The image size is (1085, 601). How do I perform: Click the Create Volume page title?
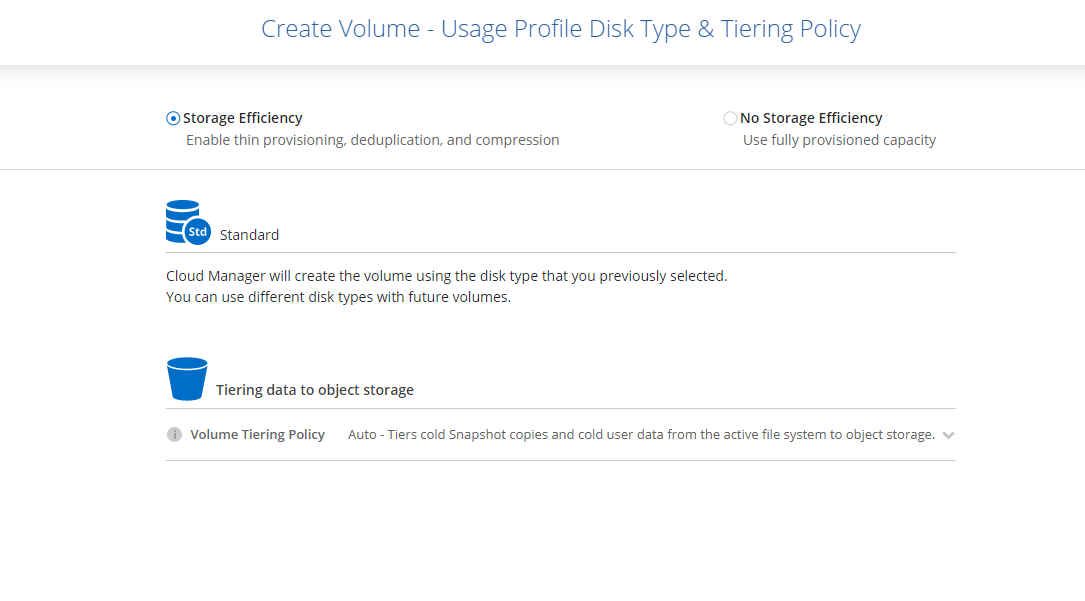pyautogui.click(x=561, y=29)
